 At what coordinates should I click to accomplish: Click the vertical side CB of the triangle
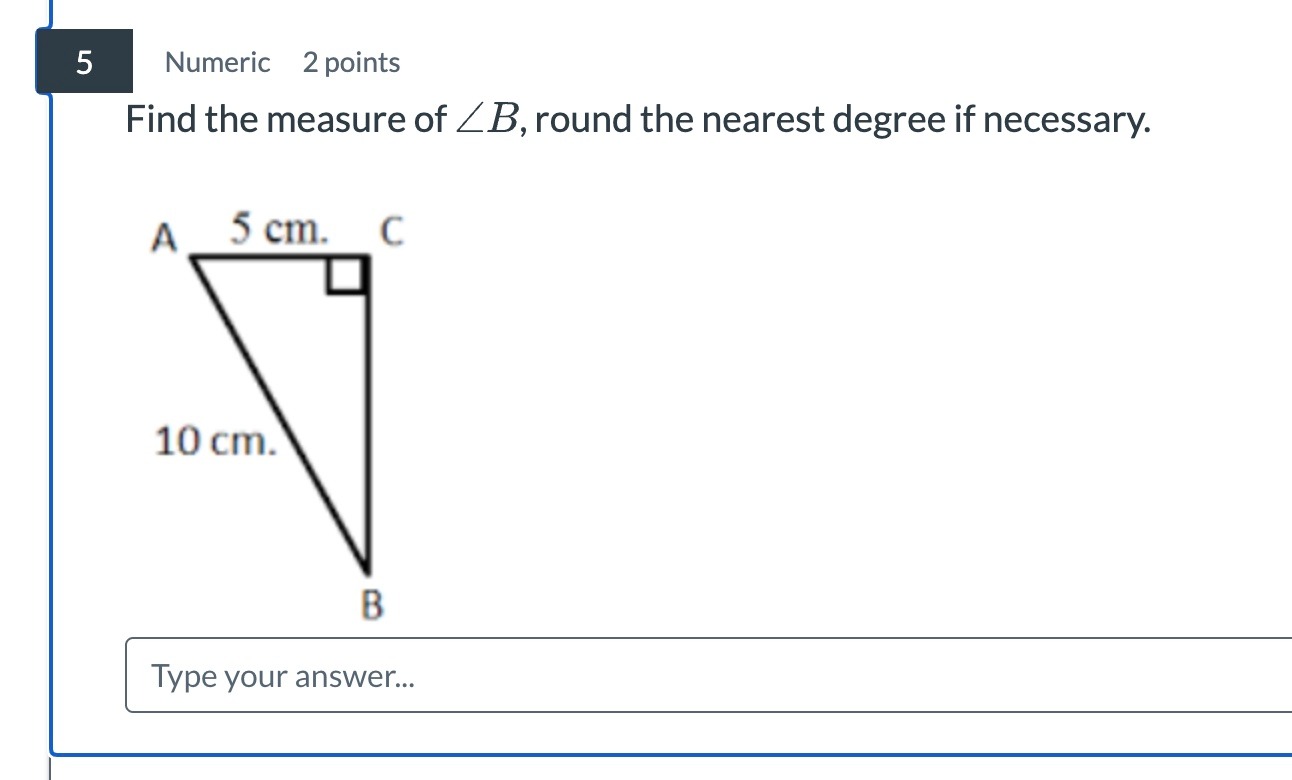point(368,410)
